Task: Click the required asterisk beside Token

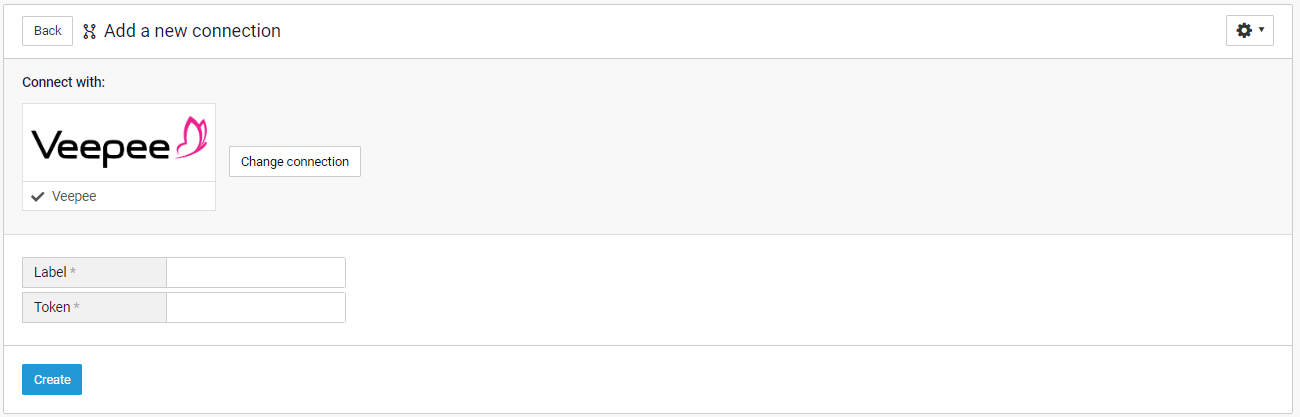Action: tap(76, 308)
